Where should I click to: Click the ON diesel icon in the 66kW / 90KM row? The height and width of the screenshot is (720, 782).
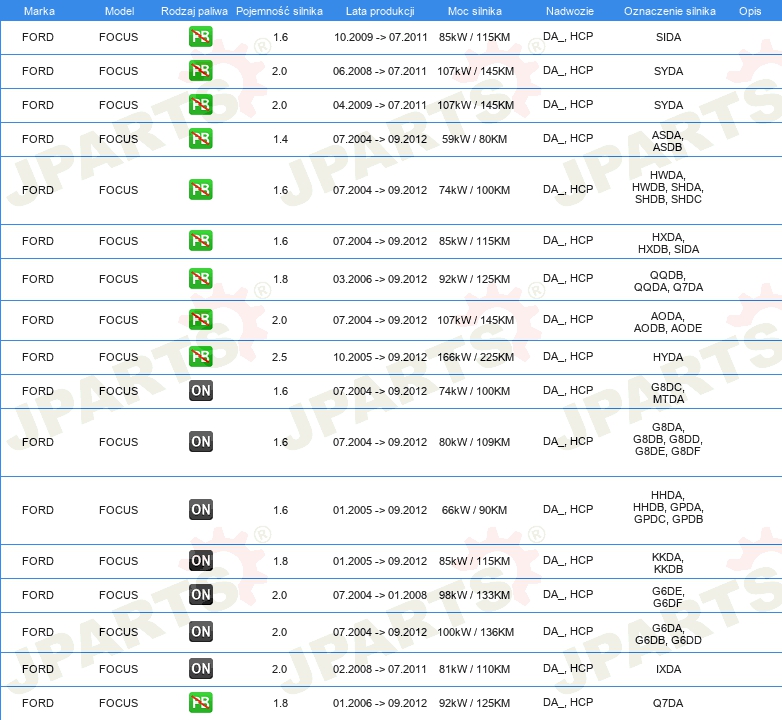(x=200, y=510)
